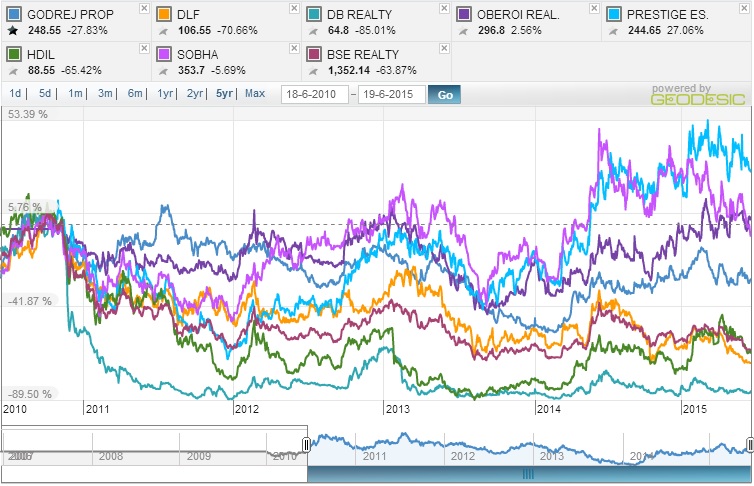Click the pin icon under SOBHA
This screenshot has height=486, width=754.
[x=164, y=72]
